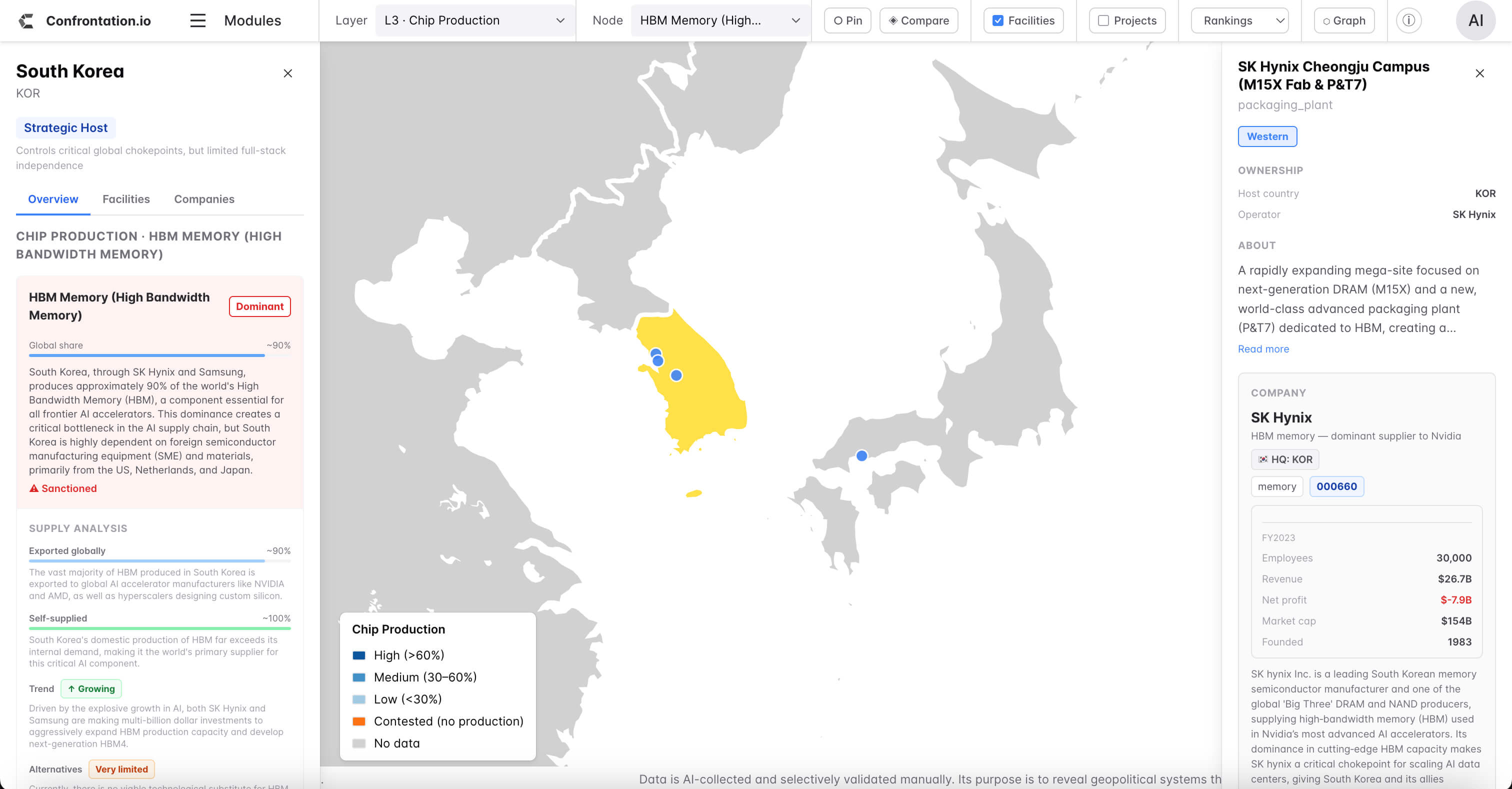Click the Revenue value $26.7B
The image size is (1512, 789).
(1454, 579)
